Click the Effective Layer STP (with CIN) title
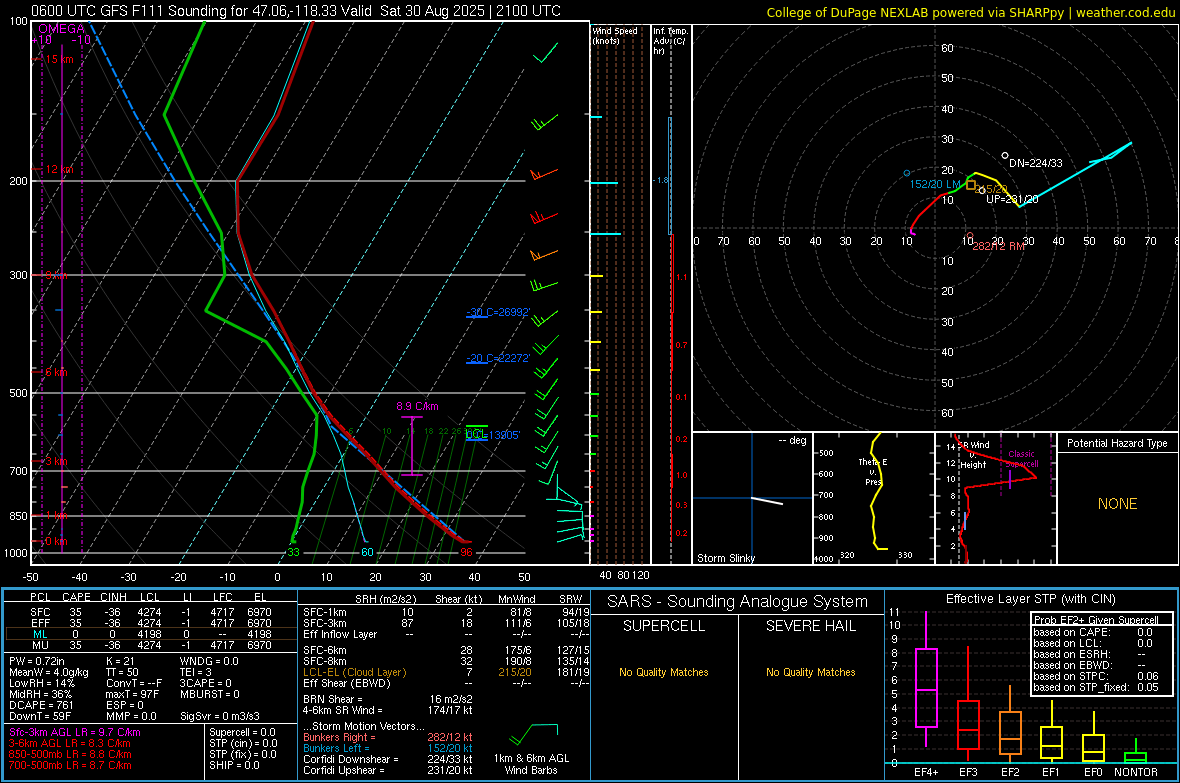 coord(1030,599)
